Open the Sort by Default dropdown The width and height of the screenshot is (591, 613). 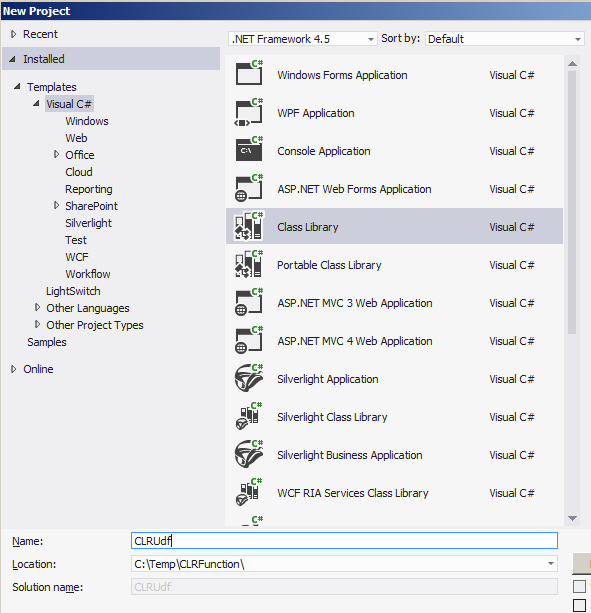[x=505, y=39]
